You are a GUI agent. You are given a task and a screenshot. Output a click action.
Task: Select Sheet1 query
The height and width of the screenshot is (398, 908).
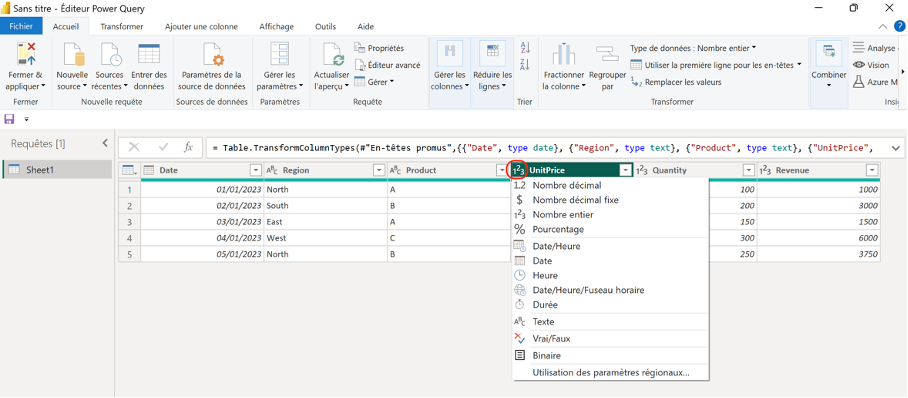[x=57, y=169]
